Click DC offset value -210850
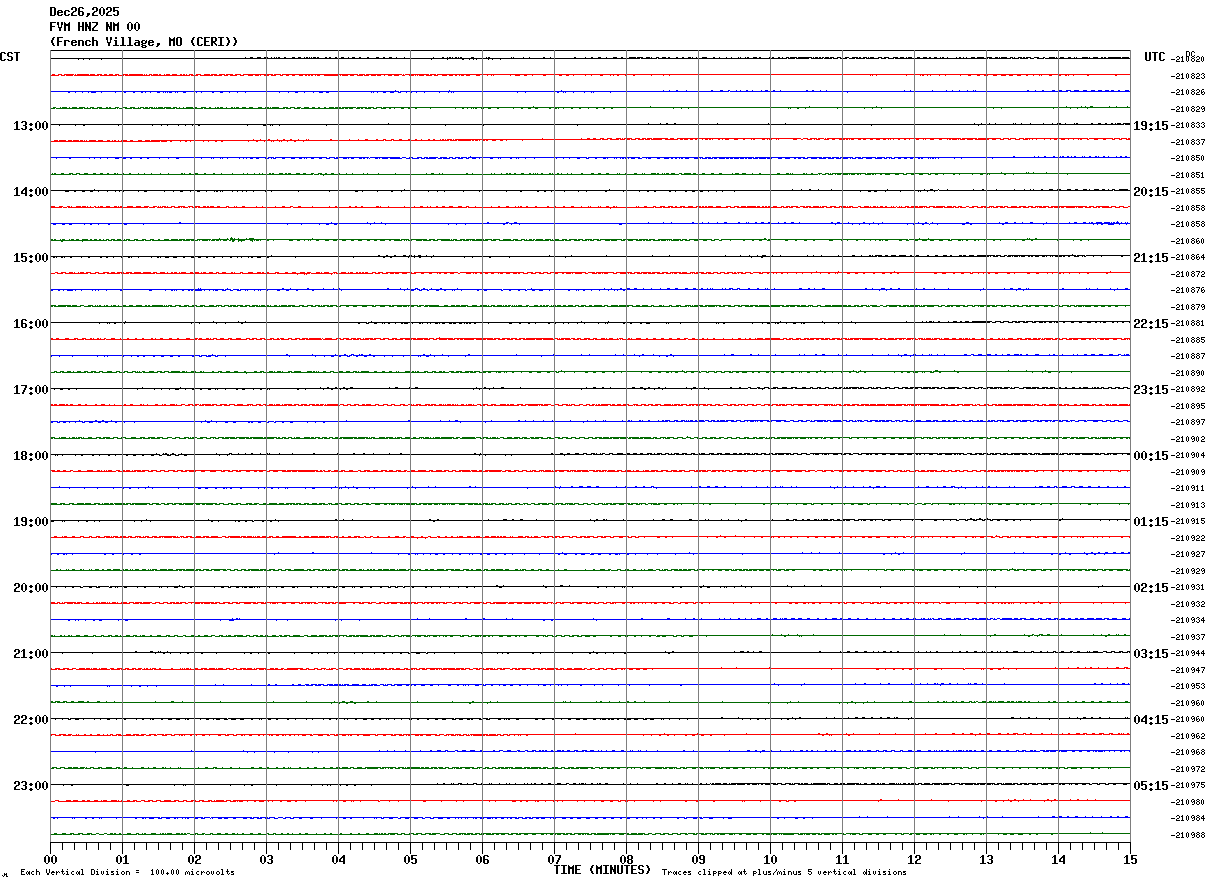The width and height of the screenshot is (1210, 886). [1188, 158]
